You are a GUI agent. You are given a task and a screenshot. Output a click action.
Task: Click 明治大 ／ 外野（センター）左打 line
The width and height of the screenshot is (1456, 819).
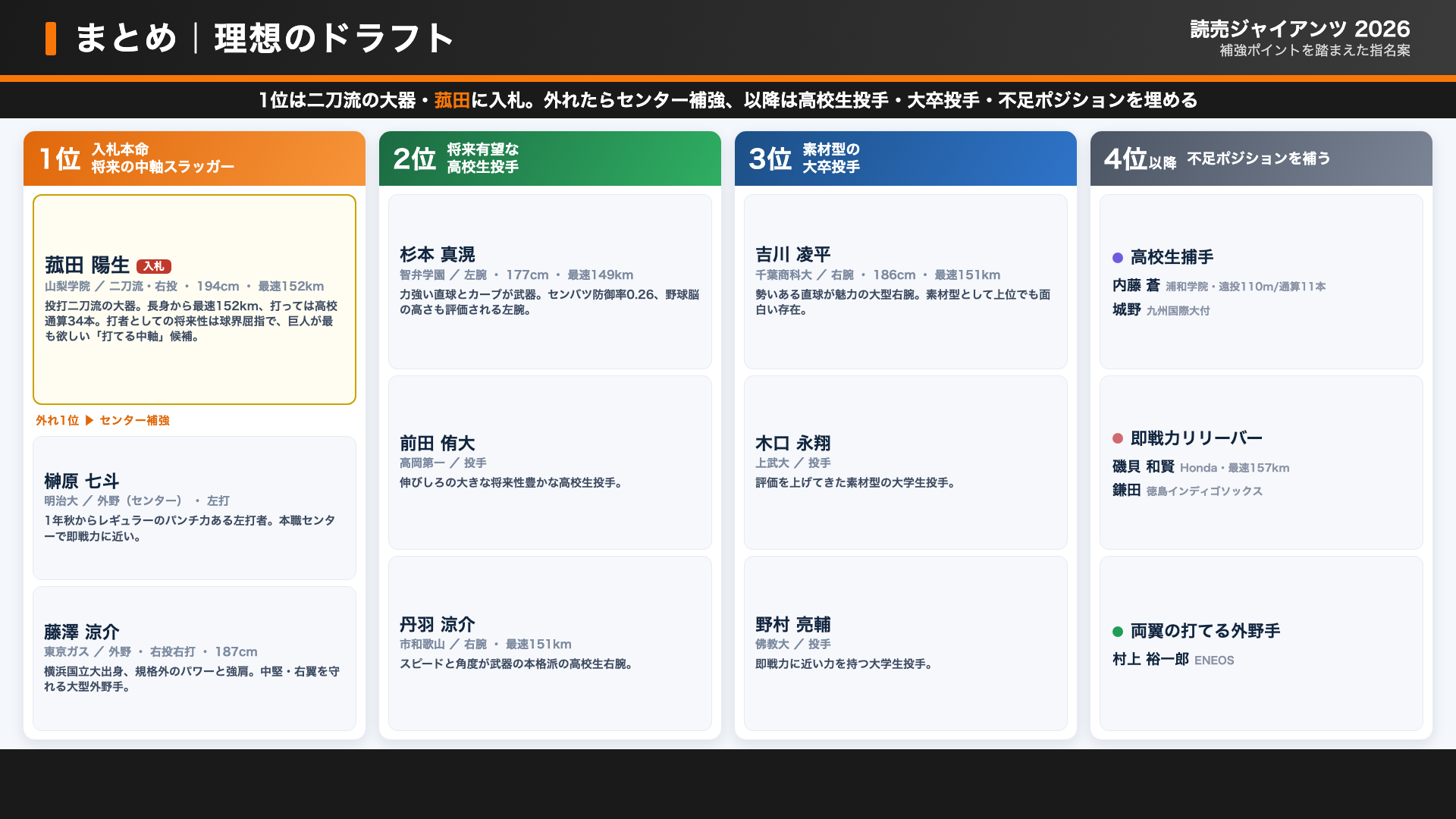pos(136,500)
